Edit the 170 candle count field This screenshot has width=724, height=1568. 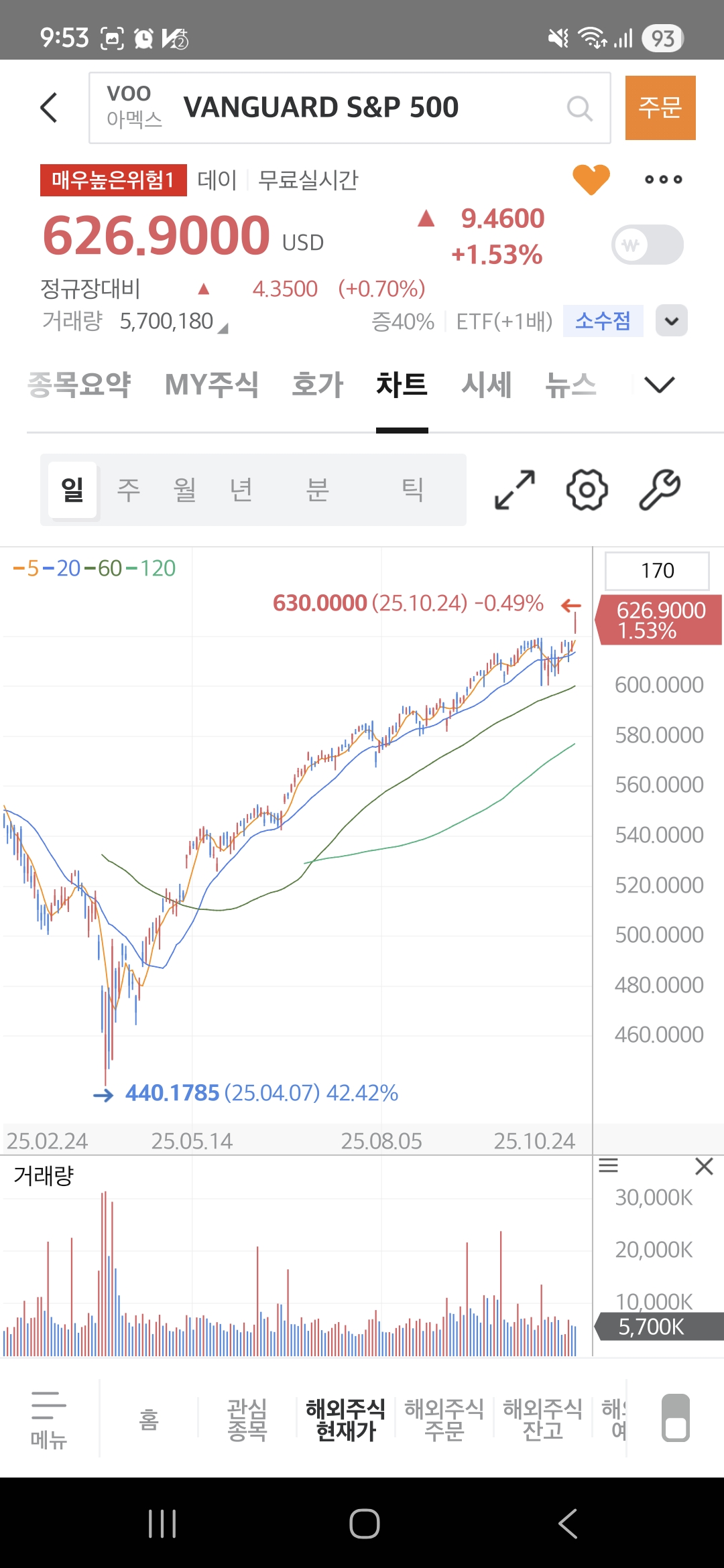[x=657, y=570]
